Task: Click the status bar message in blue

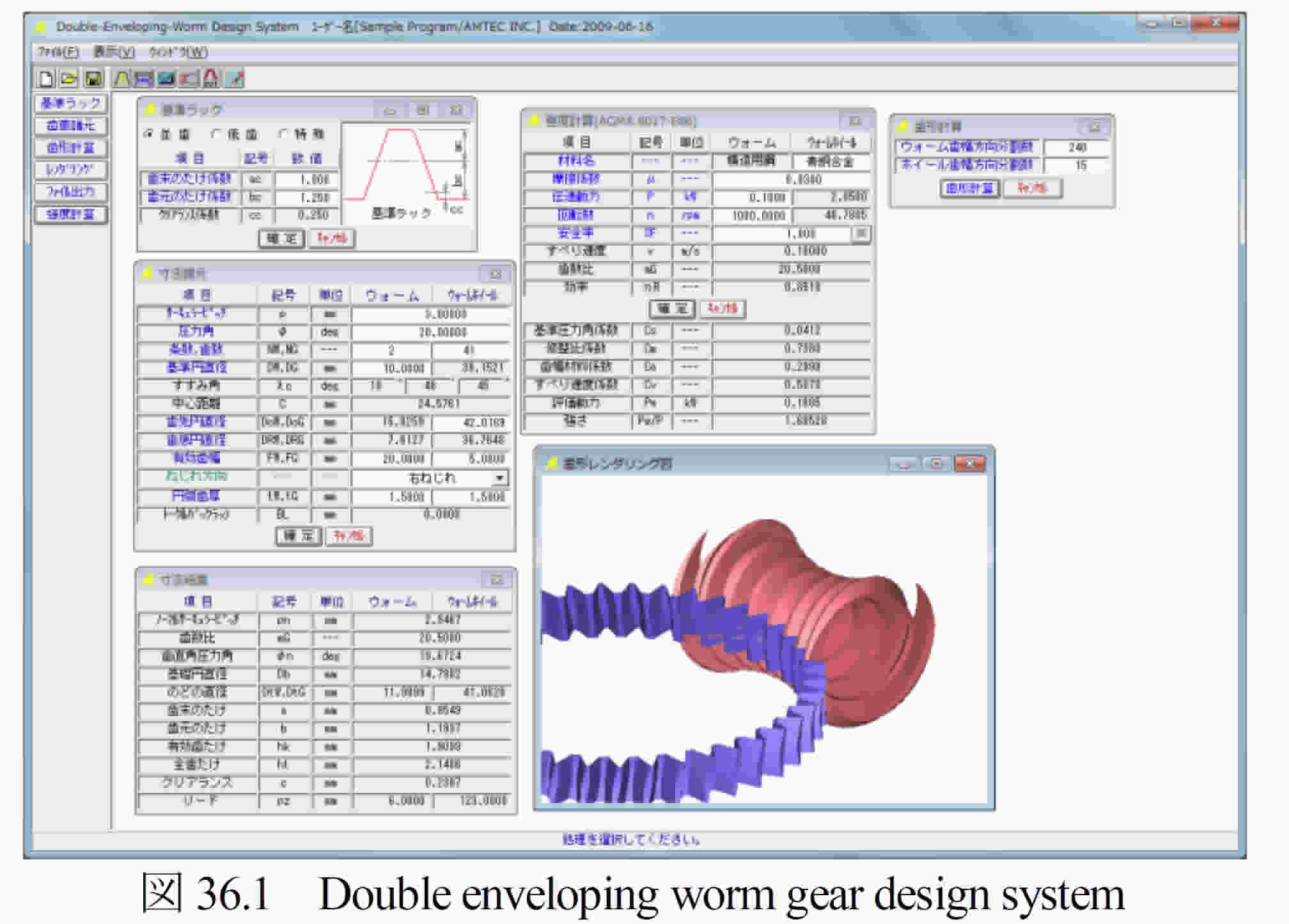Action: pyautogui.click(x=630, y=840)
